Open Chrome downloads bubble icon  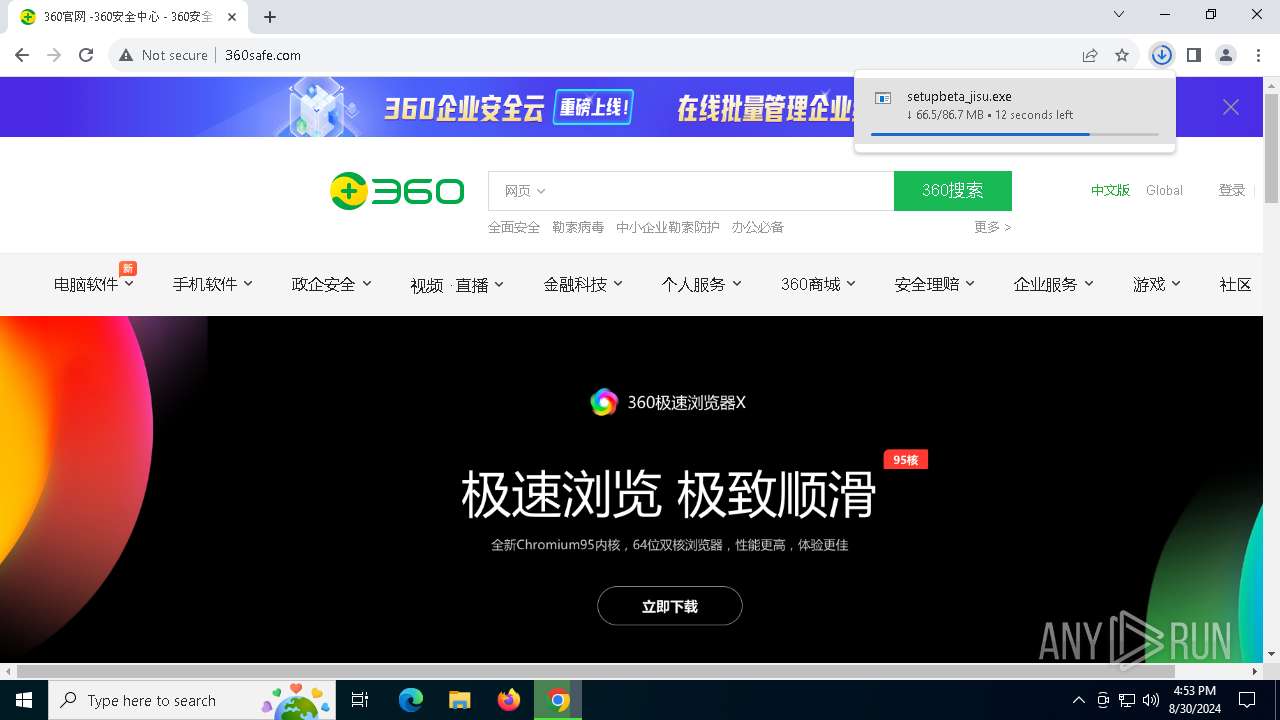click(x=1161, y=55)
